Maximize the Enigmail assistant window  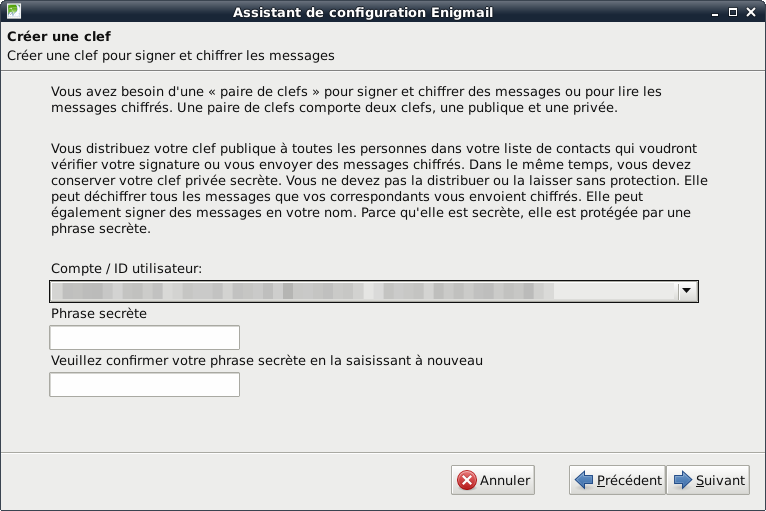[x=734, y=12]
